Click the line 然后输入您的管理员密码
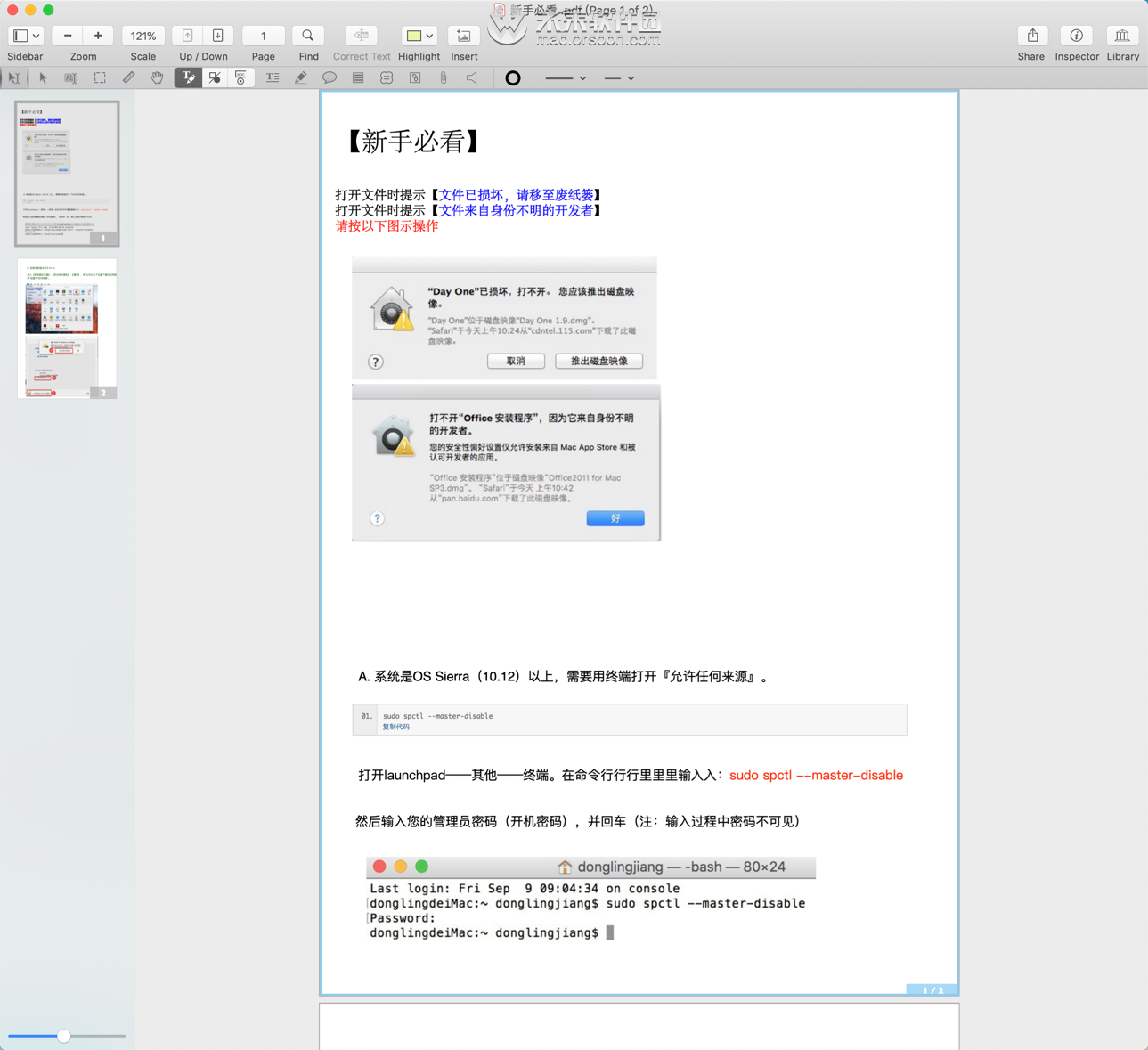 [x=579, y=821]
